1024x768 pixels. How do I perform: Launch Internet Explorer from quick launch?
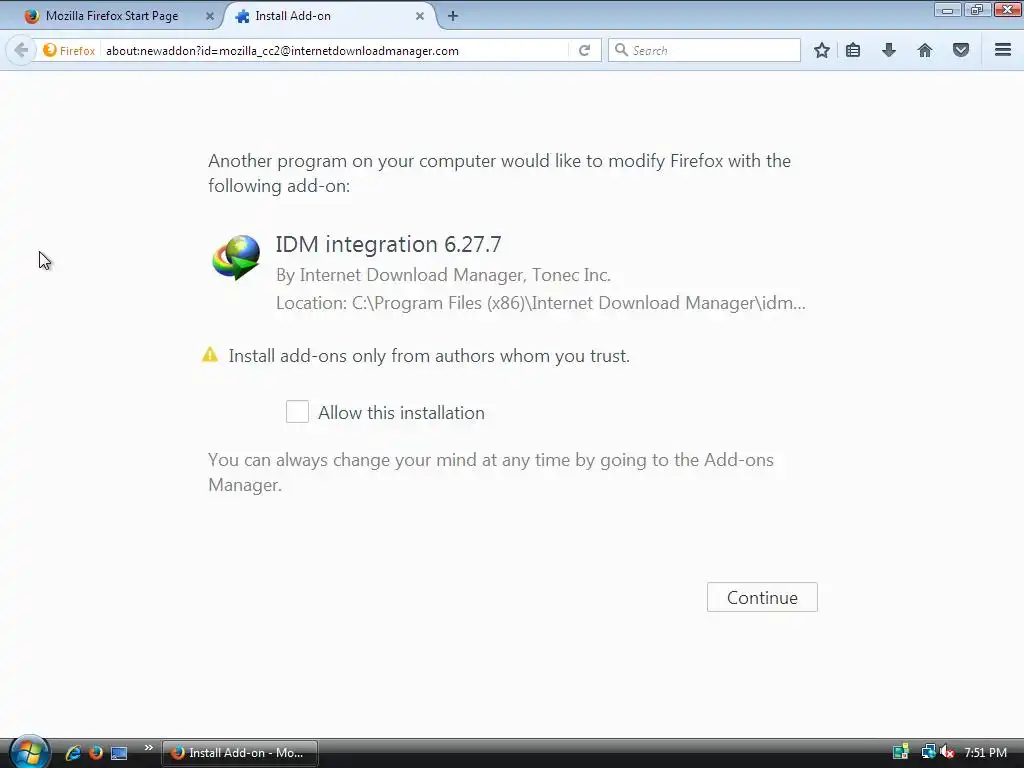pos(73,753)
